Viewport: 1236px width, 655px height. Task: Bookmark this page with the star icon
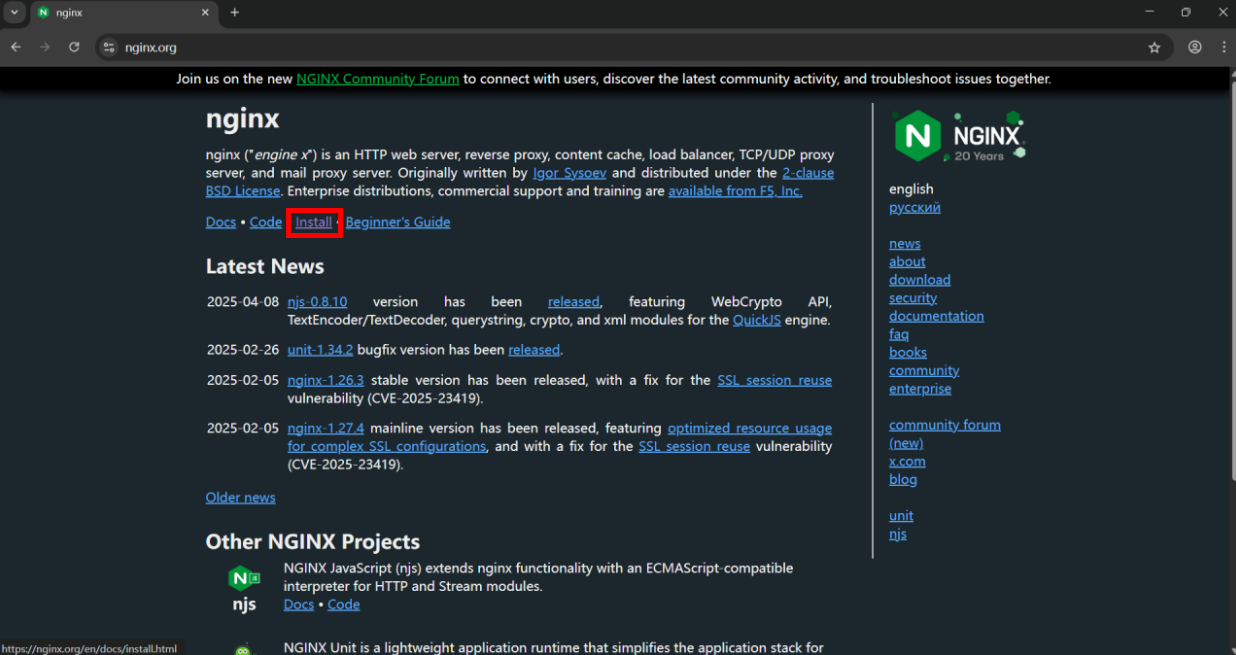pos(1154,47)
